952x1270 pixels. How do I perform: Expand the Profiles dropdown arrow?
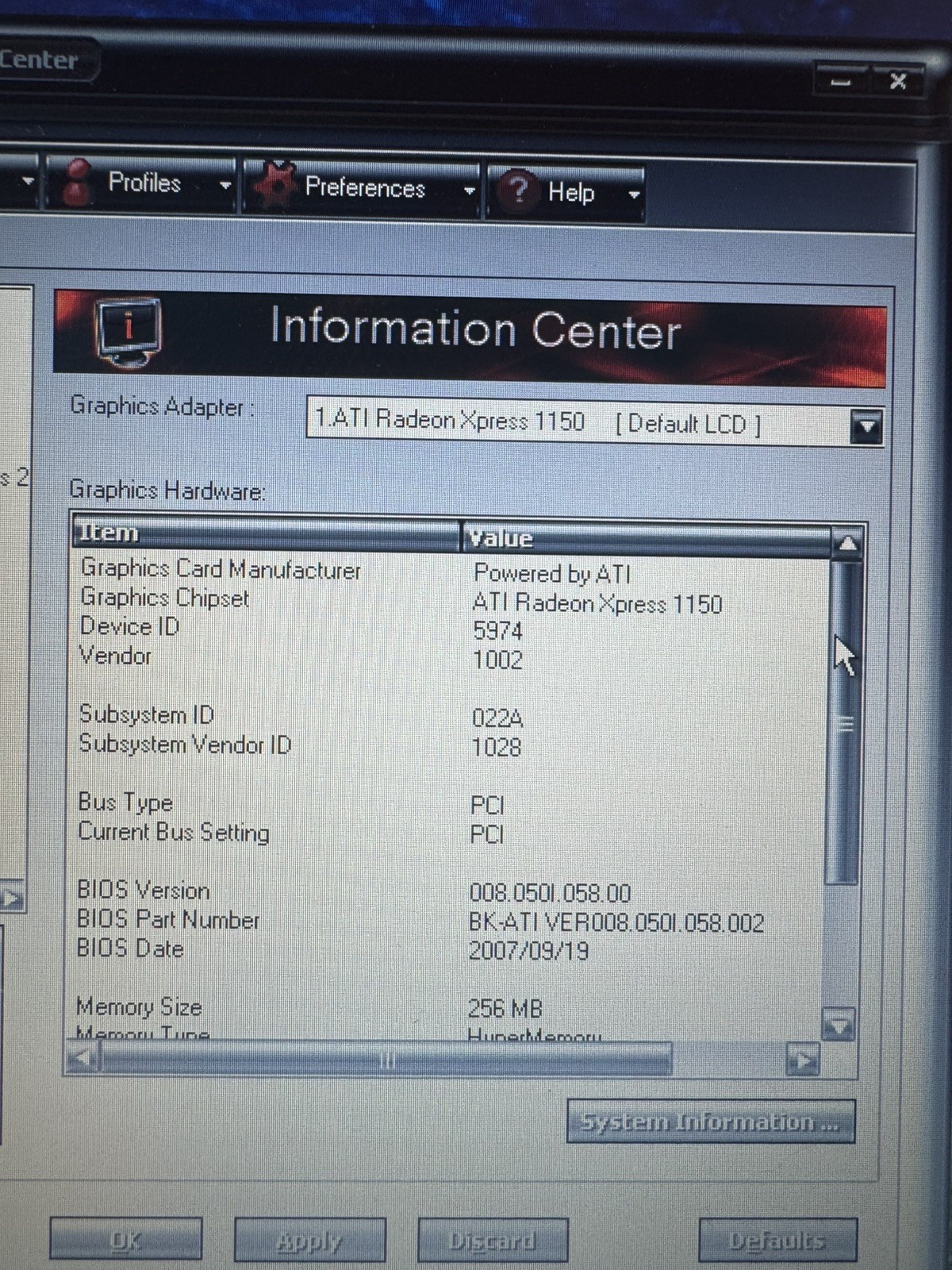coord(225,186)
